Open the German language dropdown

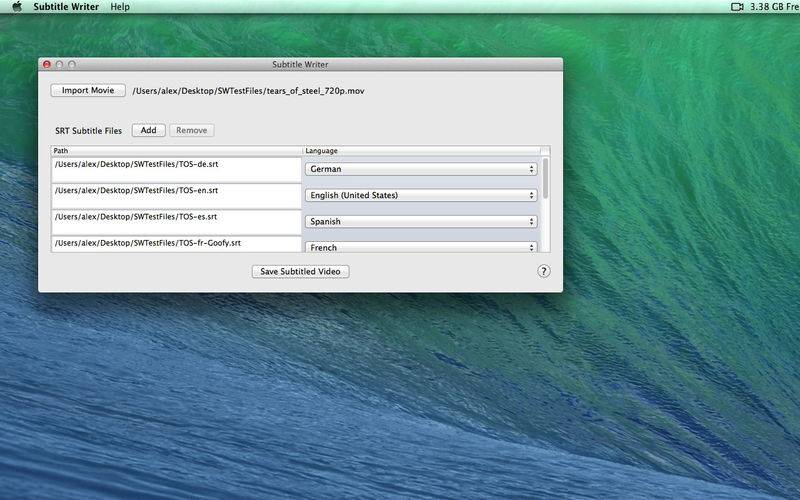[x=421, y=169]
